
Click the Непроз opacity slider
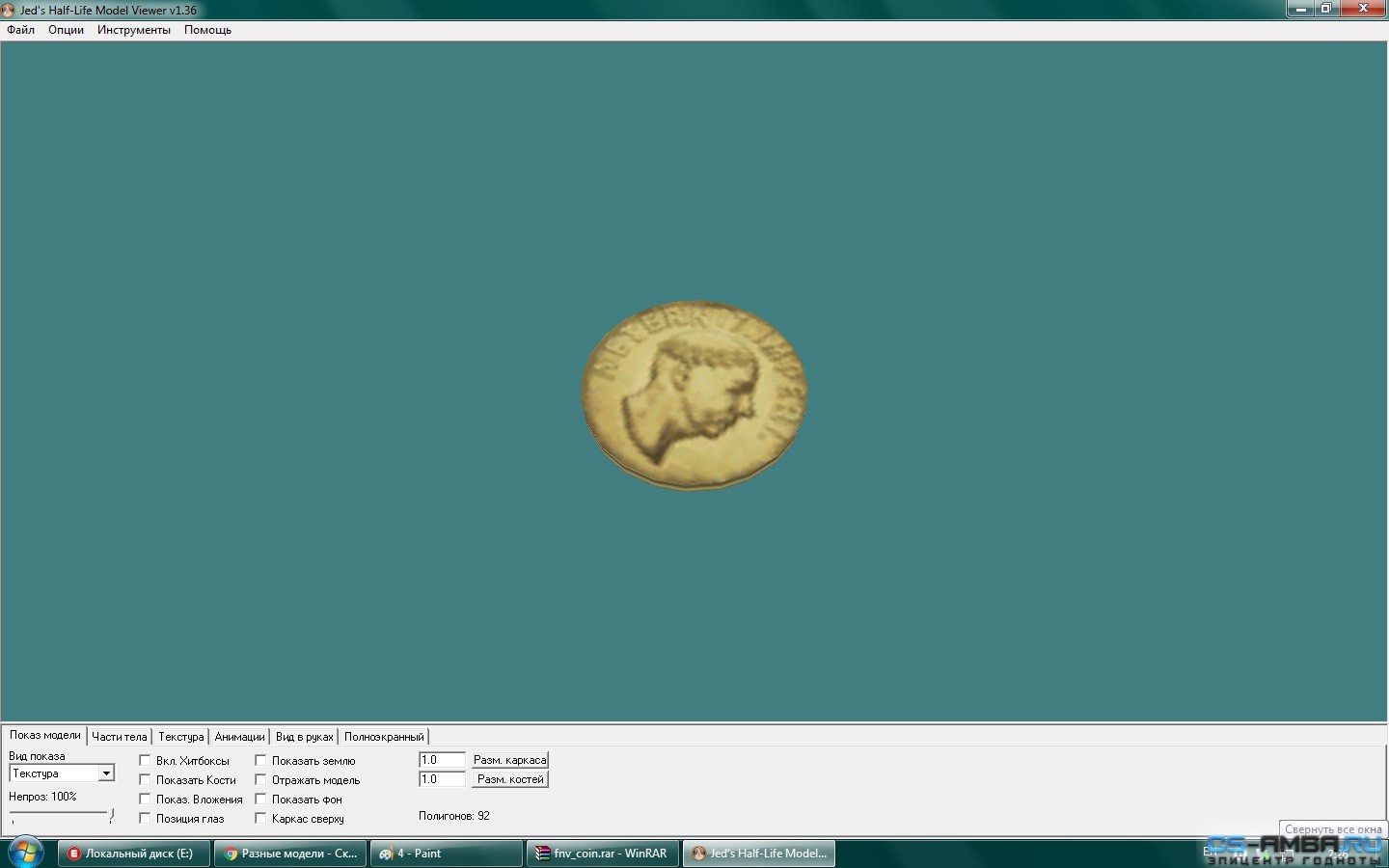tap(62, 815)
